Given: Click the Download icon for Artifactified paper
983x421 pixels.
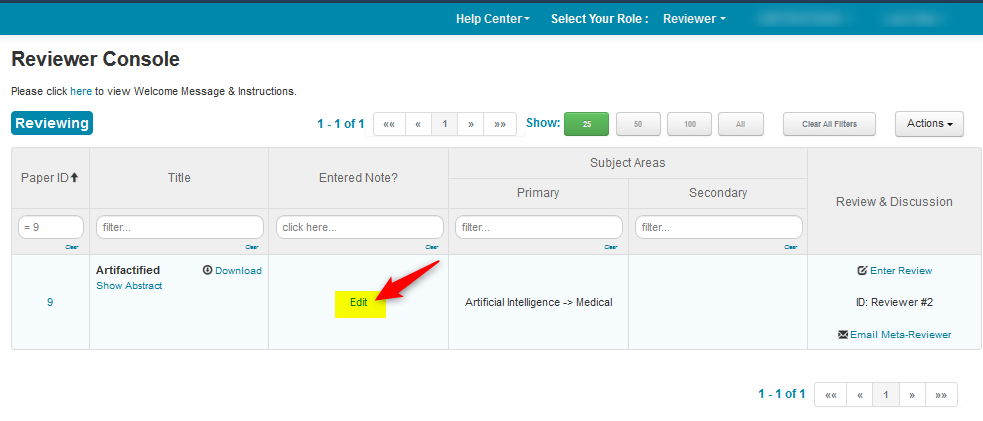Looking at the screenshot, I should pyautogui.click(x=208, y=270).
